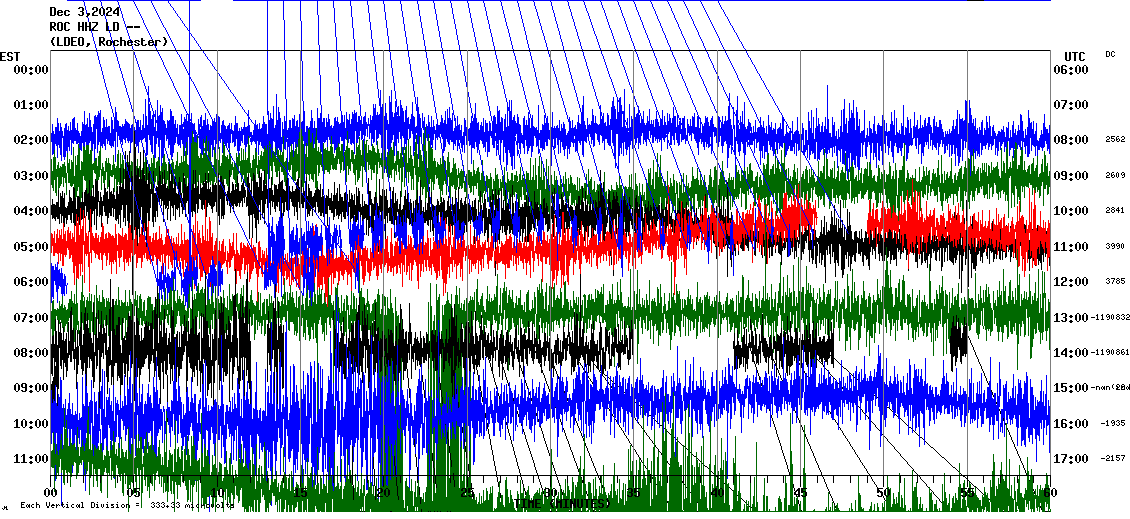This screenshot has width=1130, height=519.
Task: Click the DC column header
Action: click(1110, 54)
